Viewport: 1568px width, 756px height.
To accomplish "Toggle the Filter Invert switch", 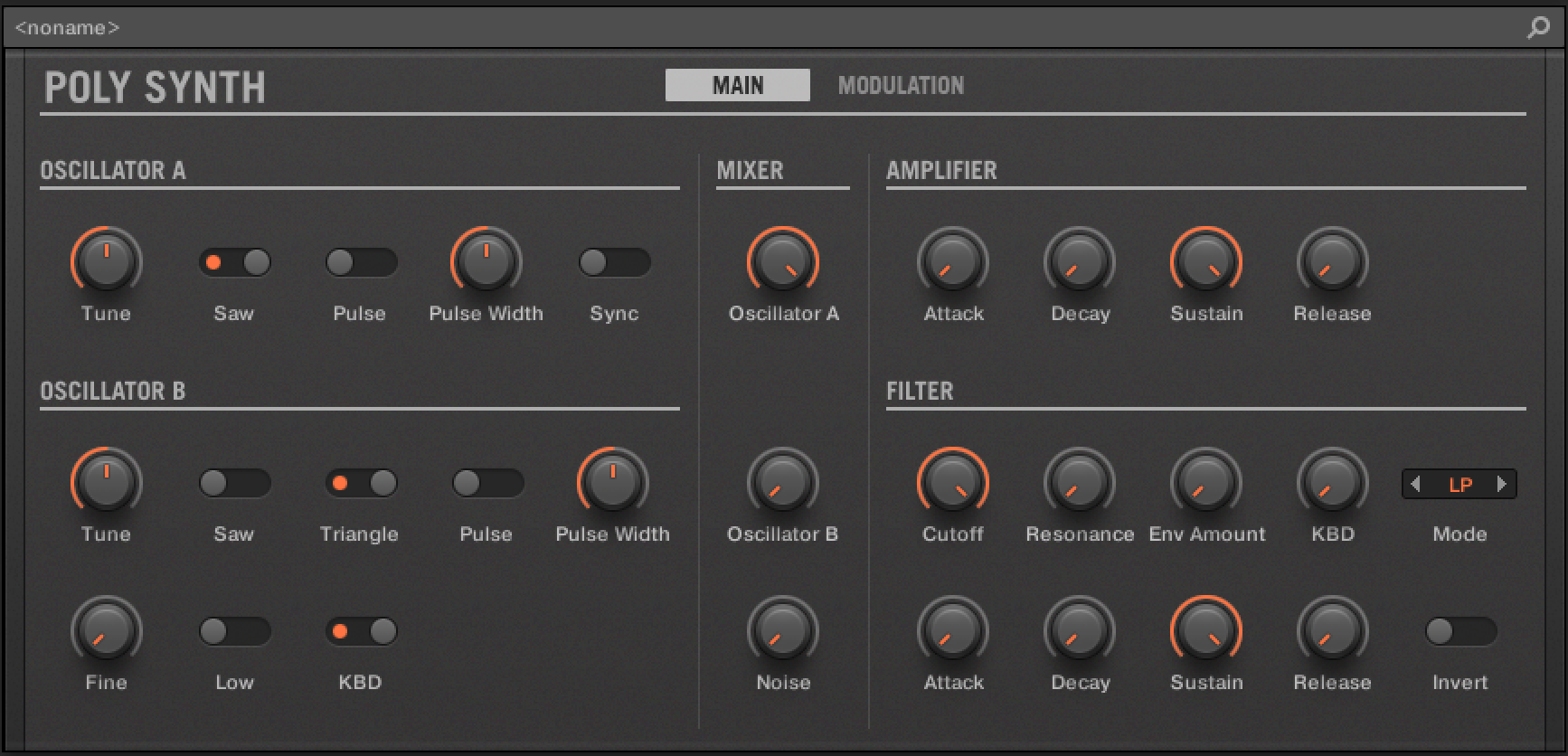I will (1459, 631).
